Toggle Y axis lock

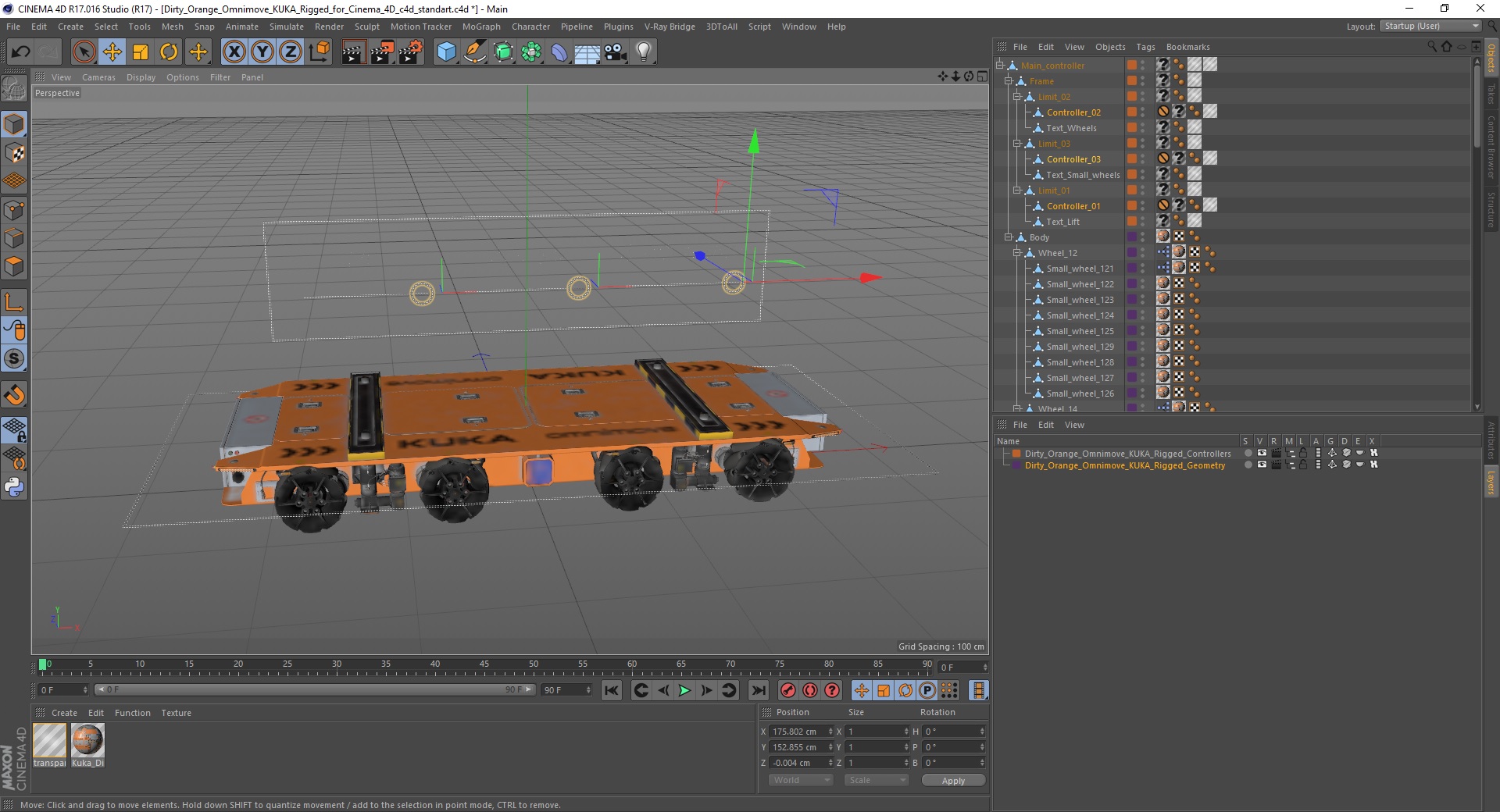262,52
